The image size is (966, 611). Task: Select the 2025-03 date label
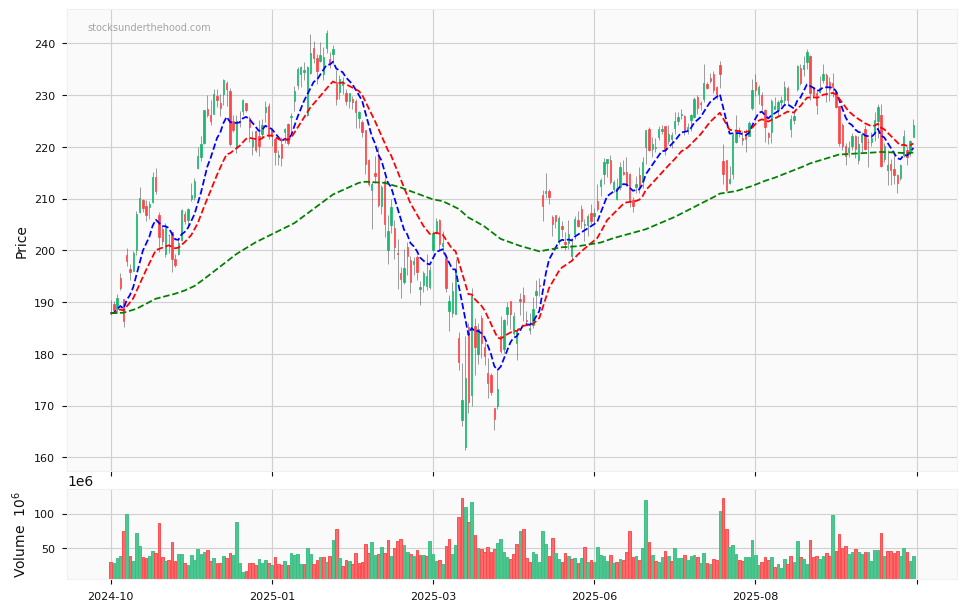pos(433,595)
